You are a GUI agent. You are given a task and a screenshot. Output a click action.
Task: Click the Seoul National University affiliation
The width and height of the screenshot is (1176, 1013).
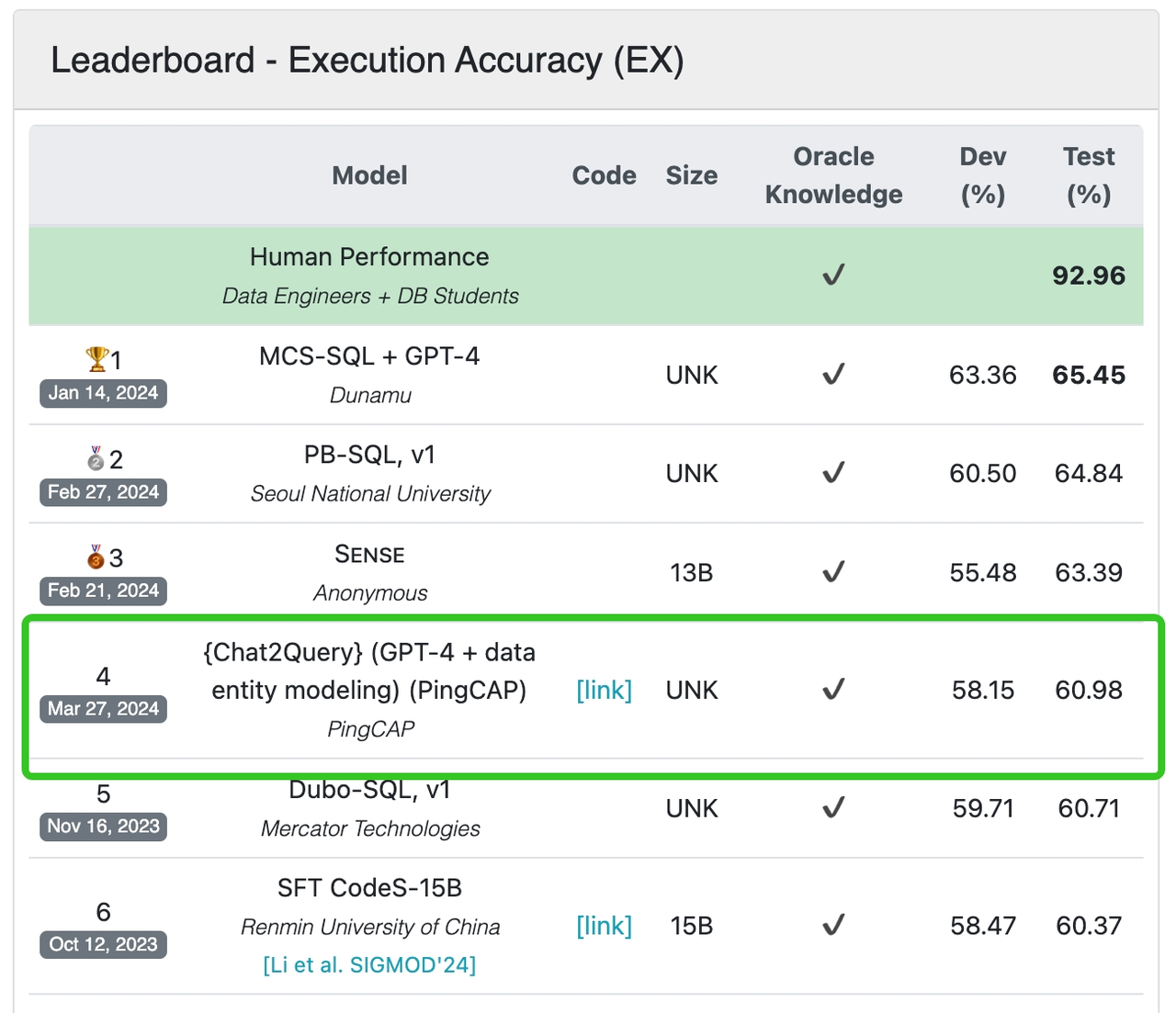click(x=370, y=493)
